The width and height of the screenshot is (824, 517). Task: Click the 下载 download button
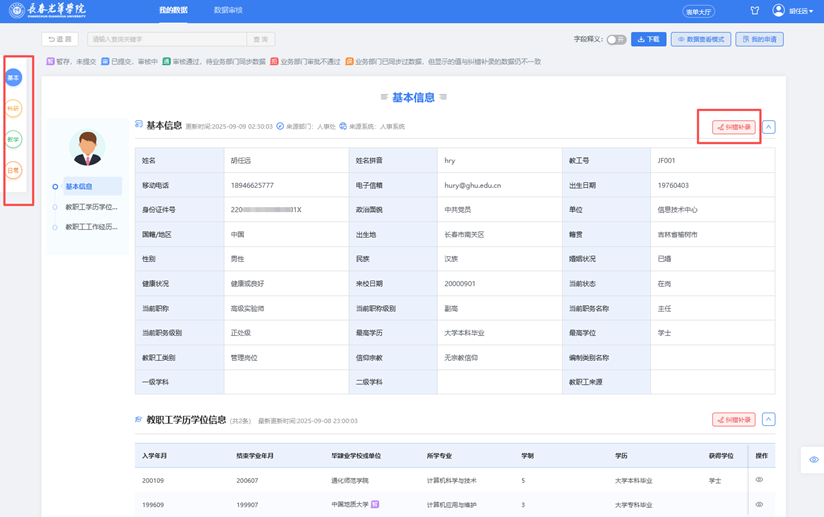648,40
